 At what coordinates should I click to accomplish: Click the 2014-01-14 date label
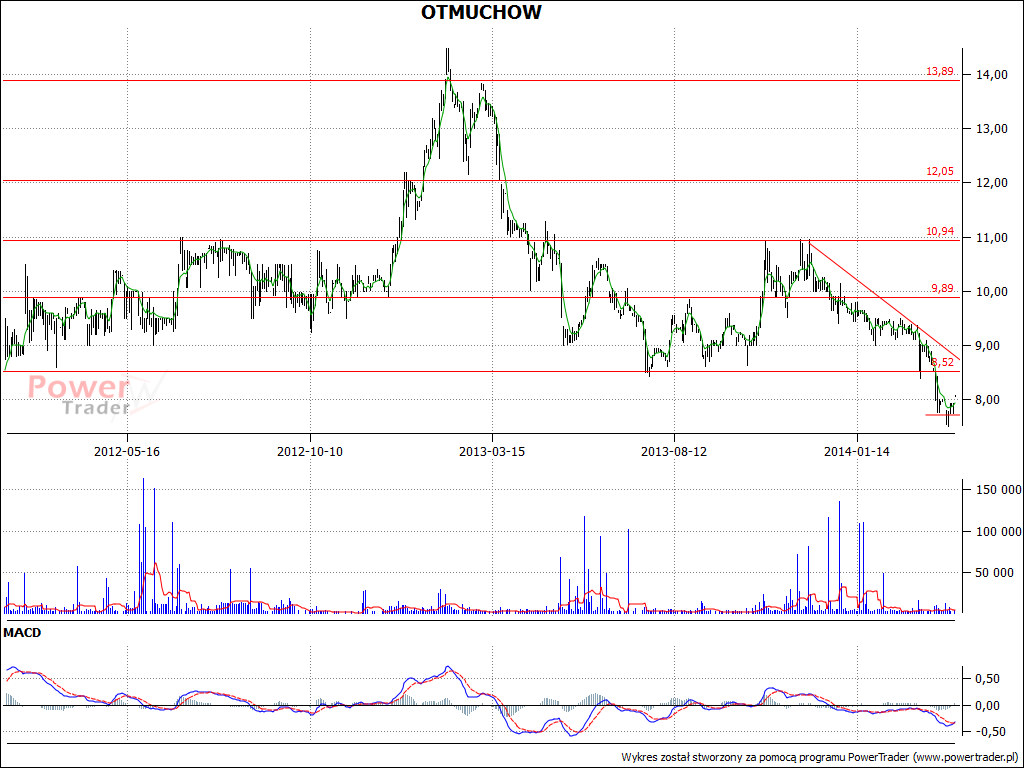coord(857,451)
